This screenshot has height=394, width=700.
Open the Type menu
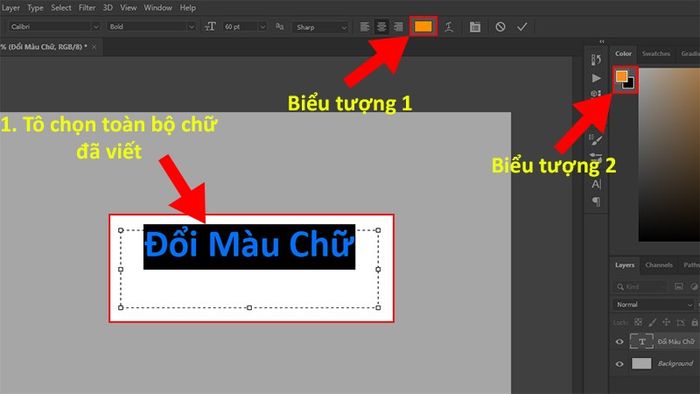(x=35, y=8)
